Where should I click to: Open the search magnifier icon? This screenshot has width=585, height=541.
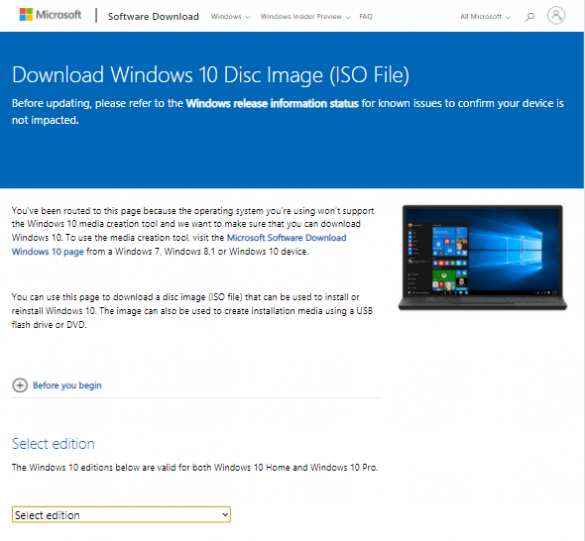pyautogui.click(x=530, y=17)
